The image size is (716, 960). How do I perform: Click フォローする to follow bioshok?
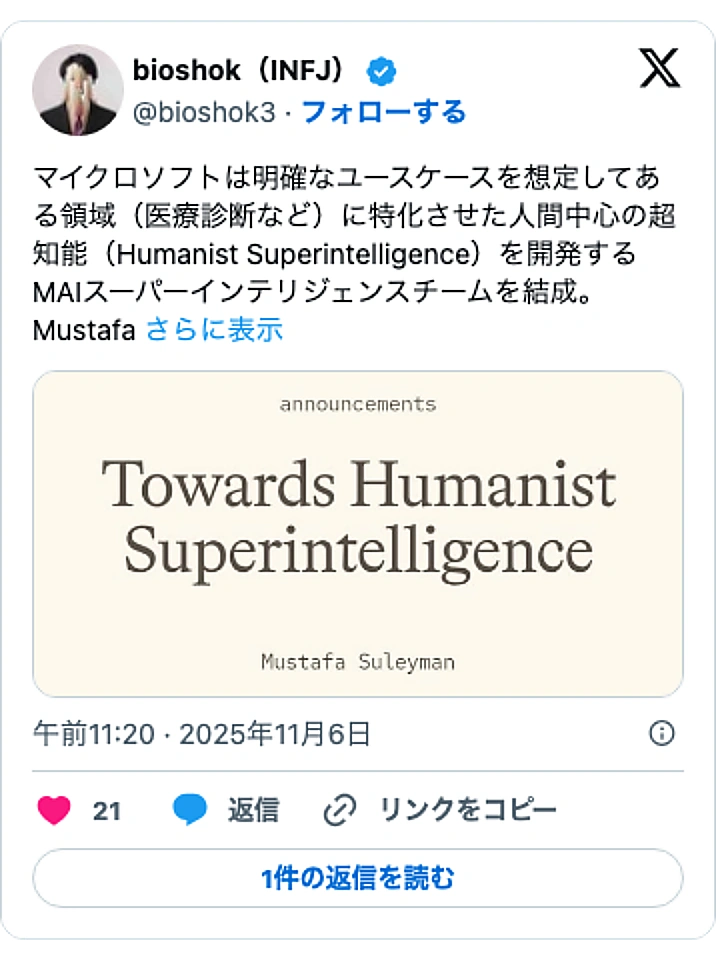tap(386, 112)
